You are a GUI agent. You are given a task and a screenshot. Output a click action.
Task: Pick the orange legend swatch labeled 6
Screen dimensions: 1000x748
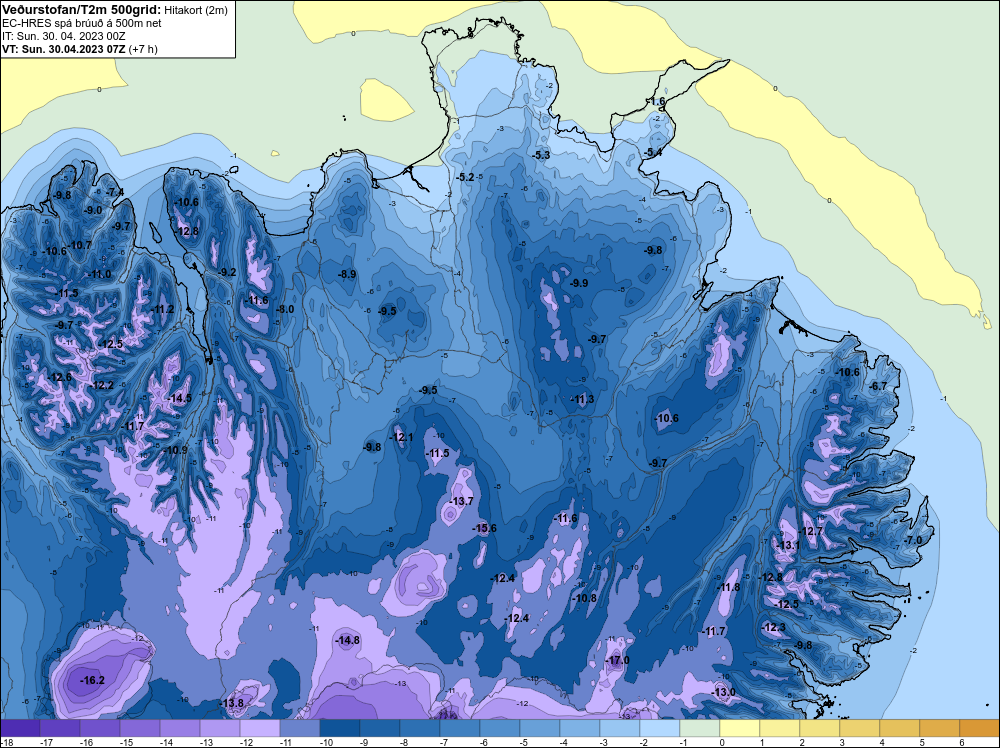(980, 728)
